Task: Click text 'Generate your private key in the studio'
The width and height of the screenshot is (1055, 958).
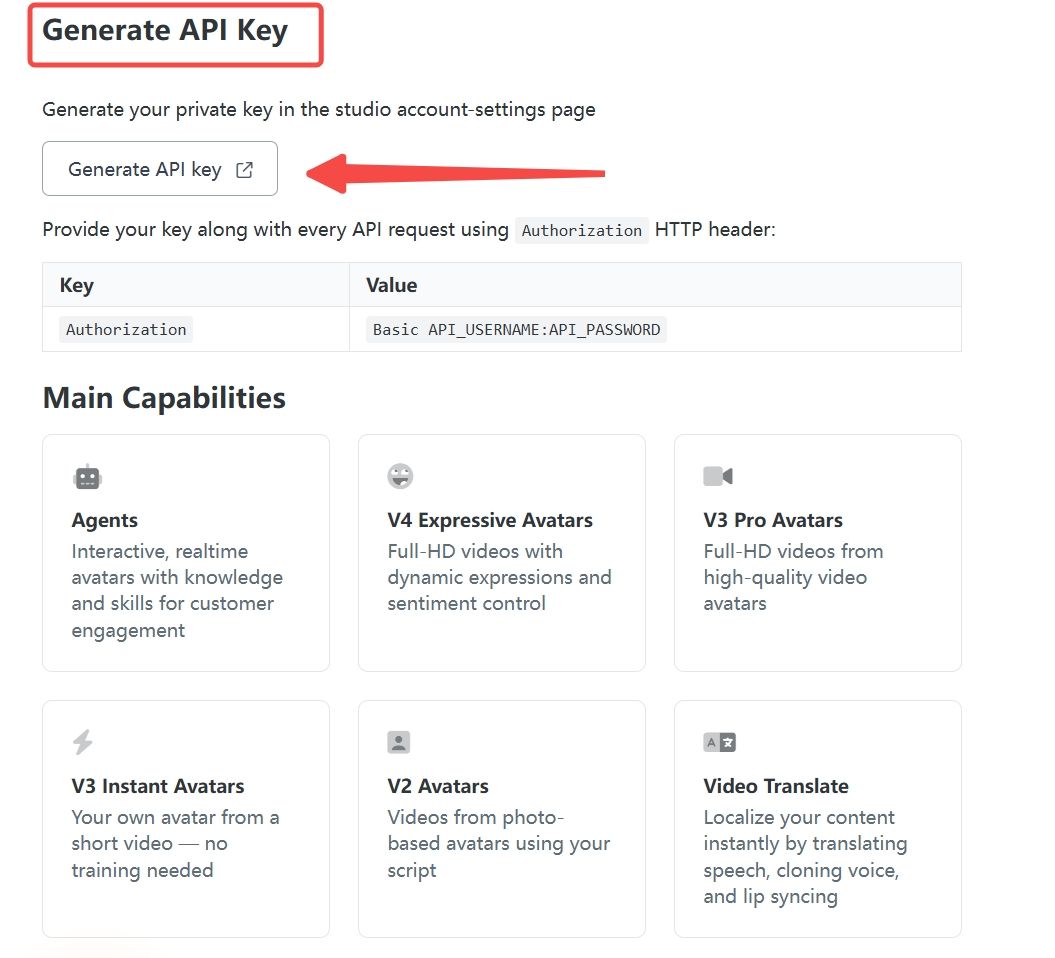Action: tap(217, 110)
